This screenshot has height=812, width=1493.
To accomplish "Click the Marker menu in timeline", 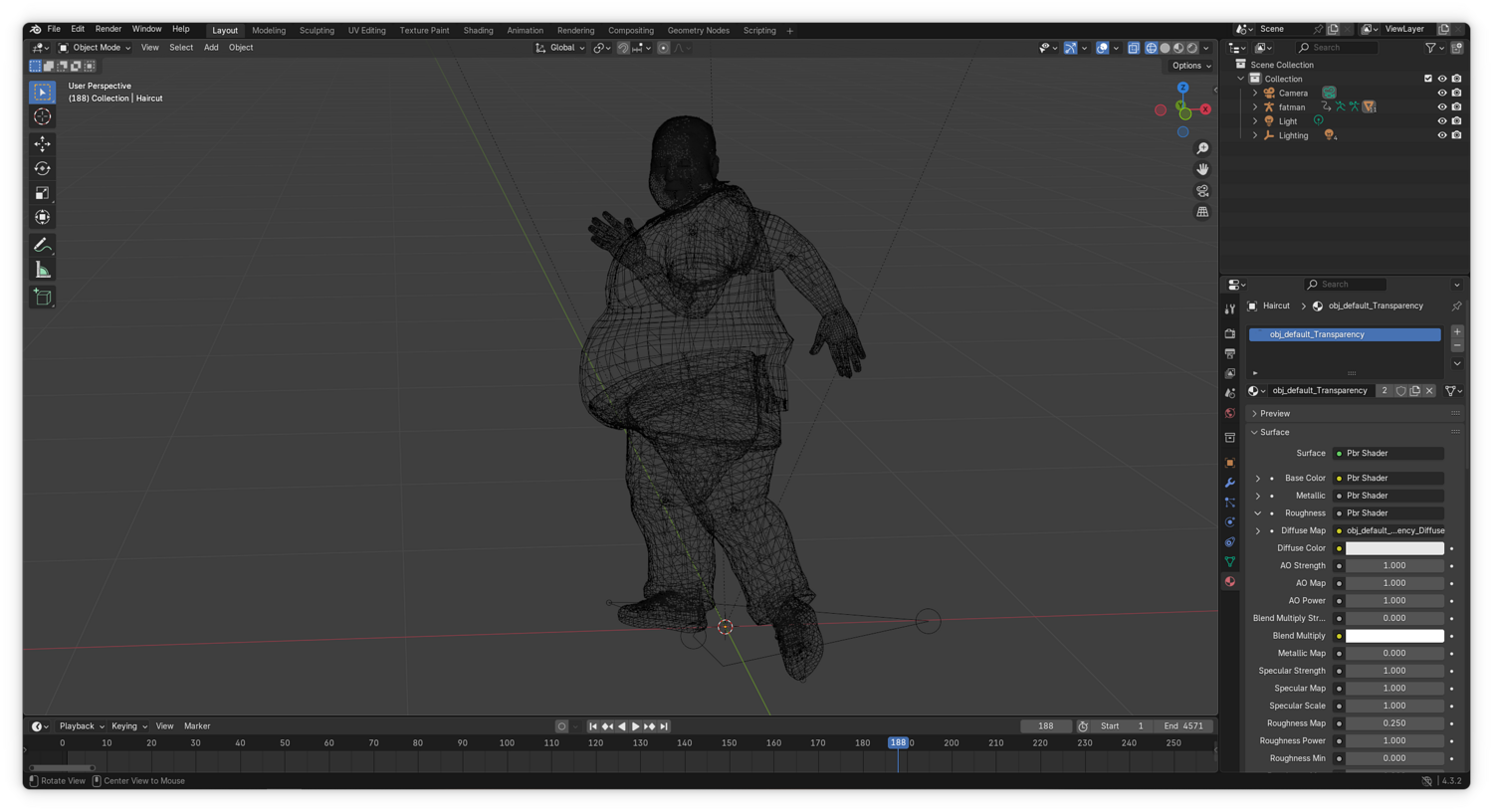I will click(197, 726).
